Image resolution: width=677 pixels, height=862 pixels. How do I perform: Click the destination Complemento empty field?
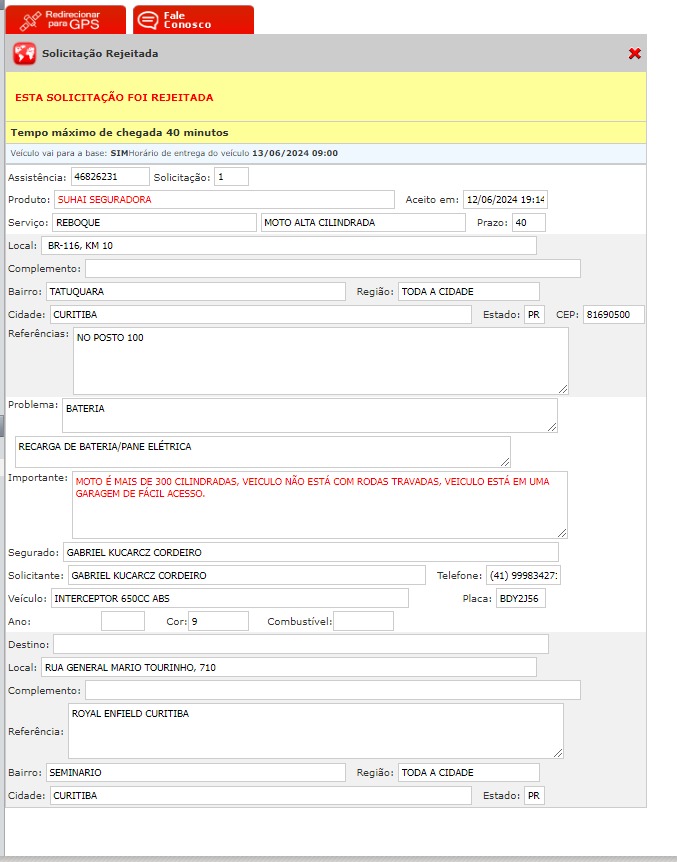(333, 690)
